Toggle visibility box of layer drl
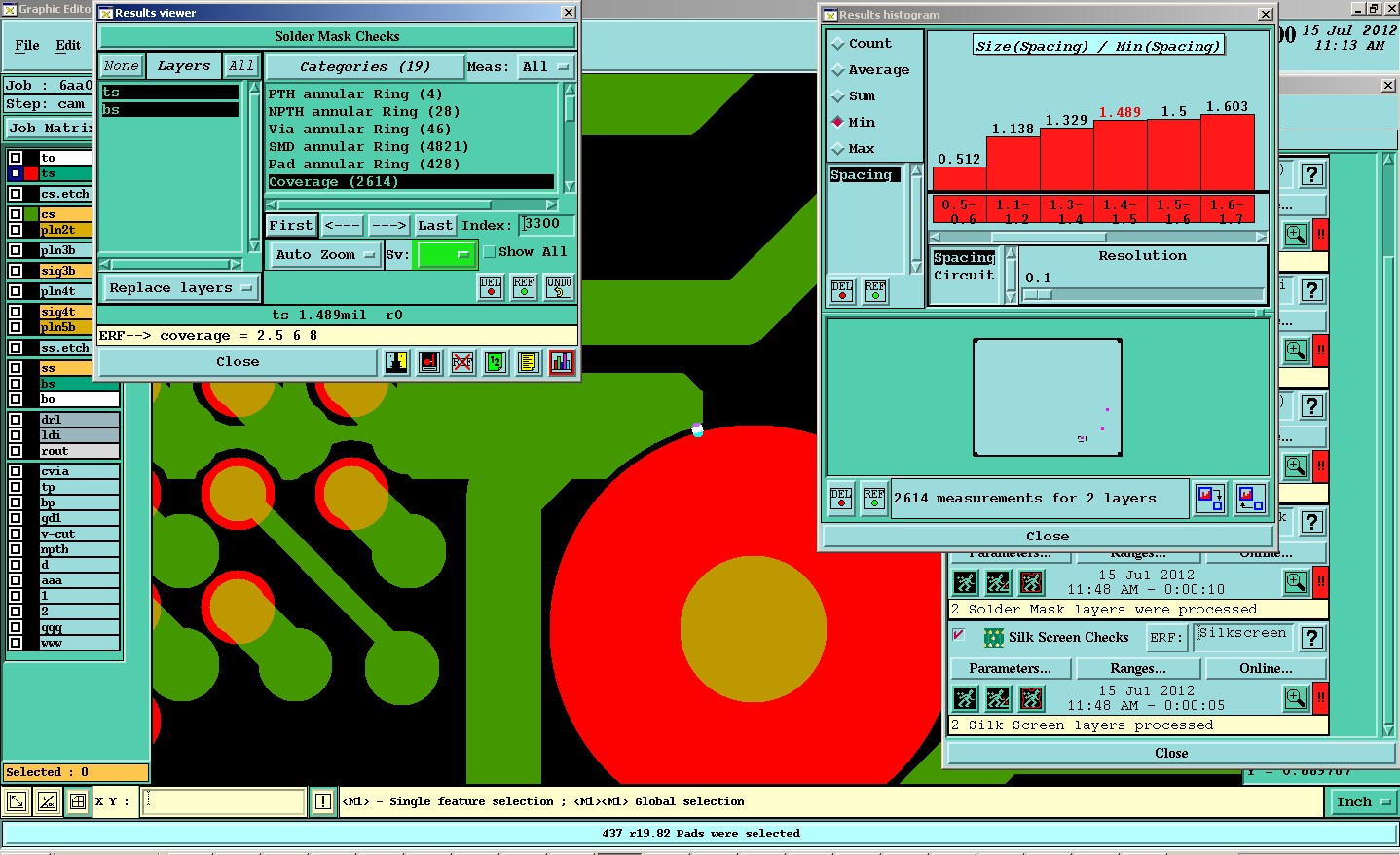This screenshot has height=855, width=1400. (x=16, y=420)
